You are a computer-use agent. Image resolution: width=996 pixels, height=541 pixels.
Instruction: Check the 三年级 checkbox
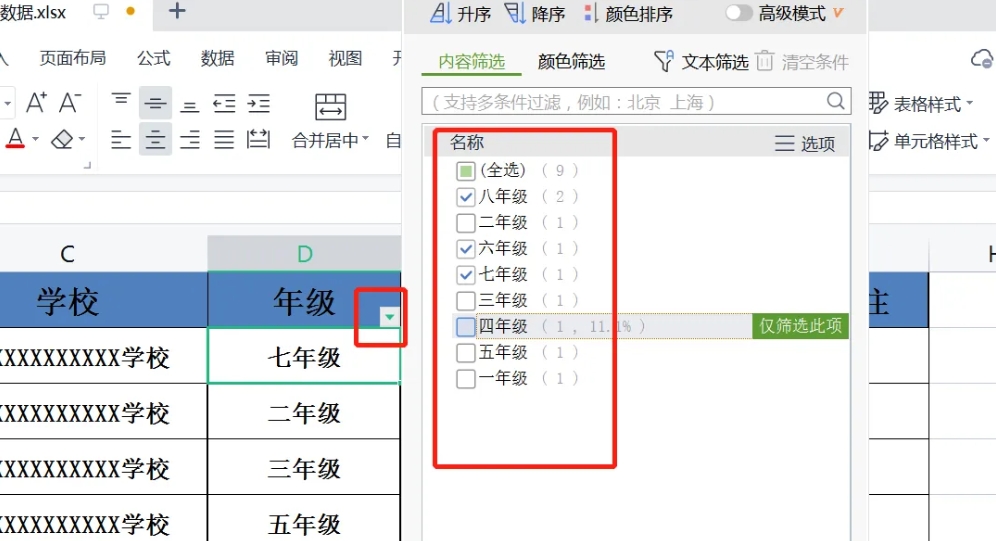tap(466, 300)
